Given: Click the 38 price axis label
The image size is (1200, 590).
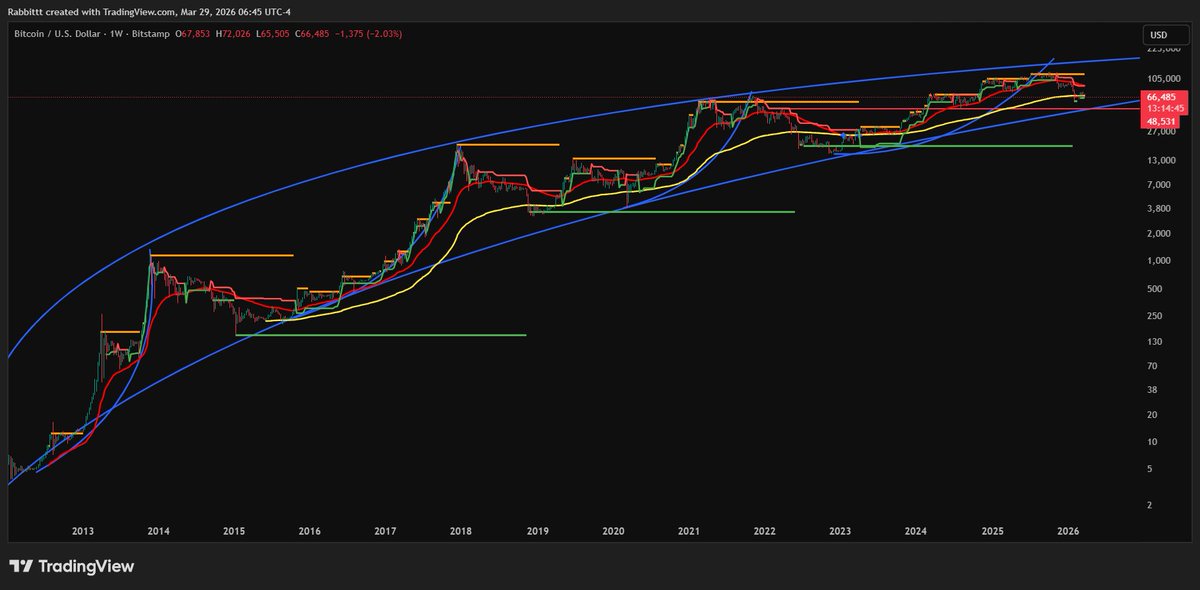Looking at the screenshot, I should tap(1151, 390).
